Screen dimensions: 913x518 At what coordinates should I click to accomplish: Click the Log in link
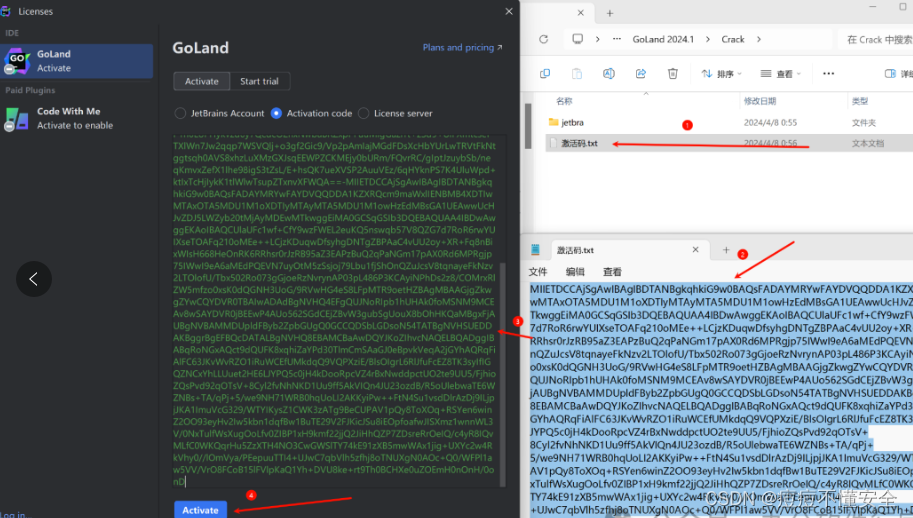(x=13, y=515)
